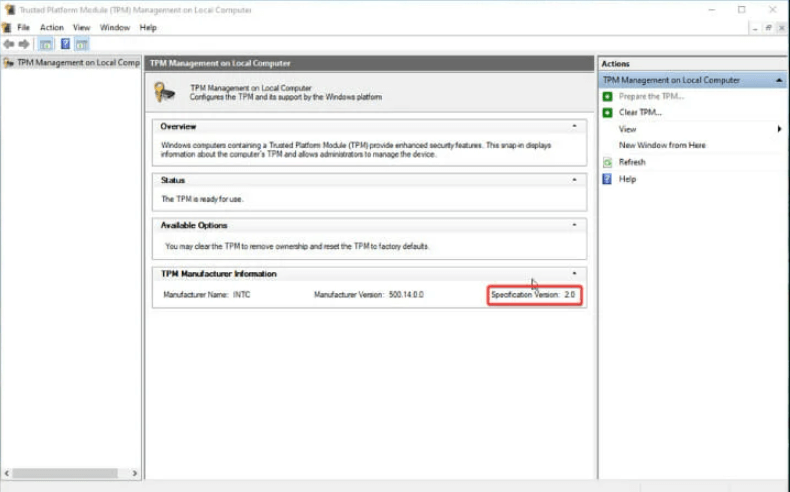Click the text The TPM is ready for use
Image resolution: width=790 pixels, height=492 pixels.
pyautogui.click(x=202, y=199)
